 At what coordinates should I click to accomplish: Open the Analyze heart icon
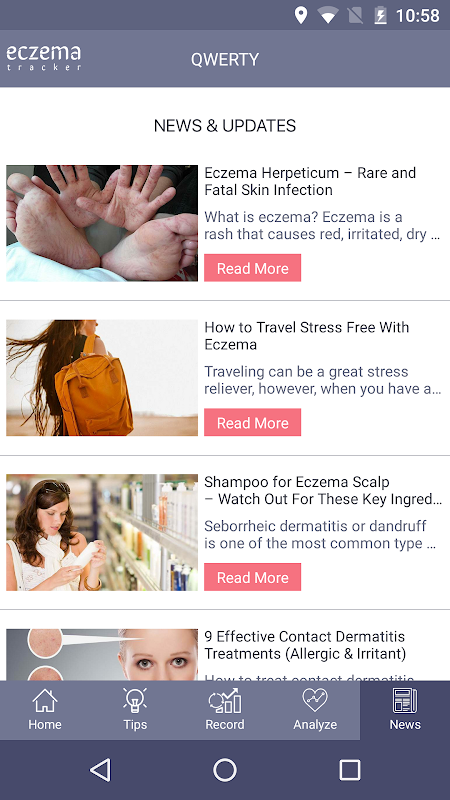[315, 701]
